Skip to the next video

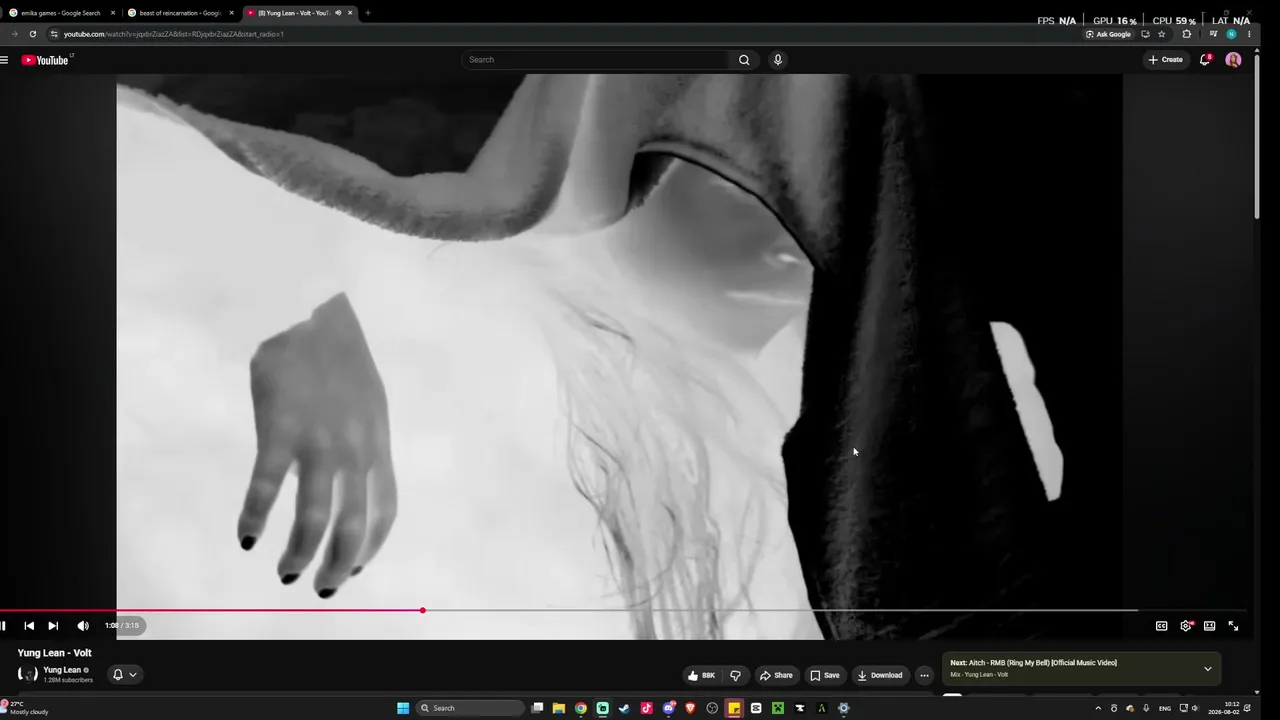click(x=53, y=626)
